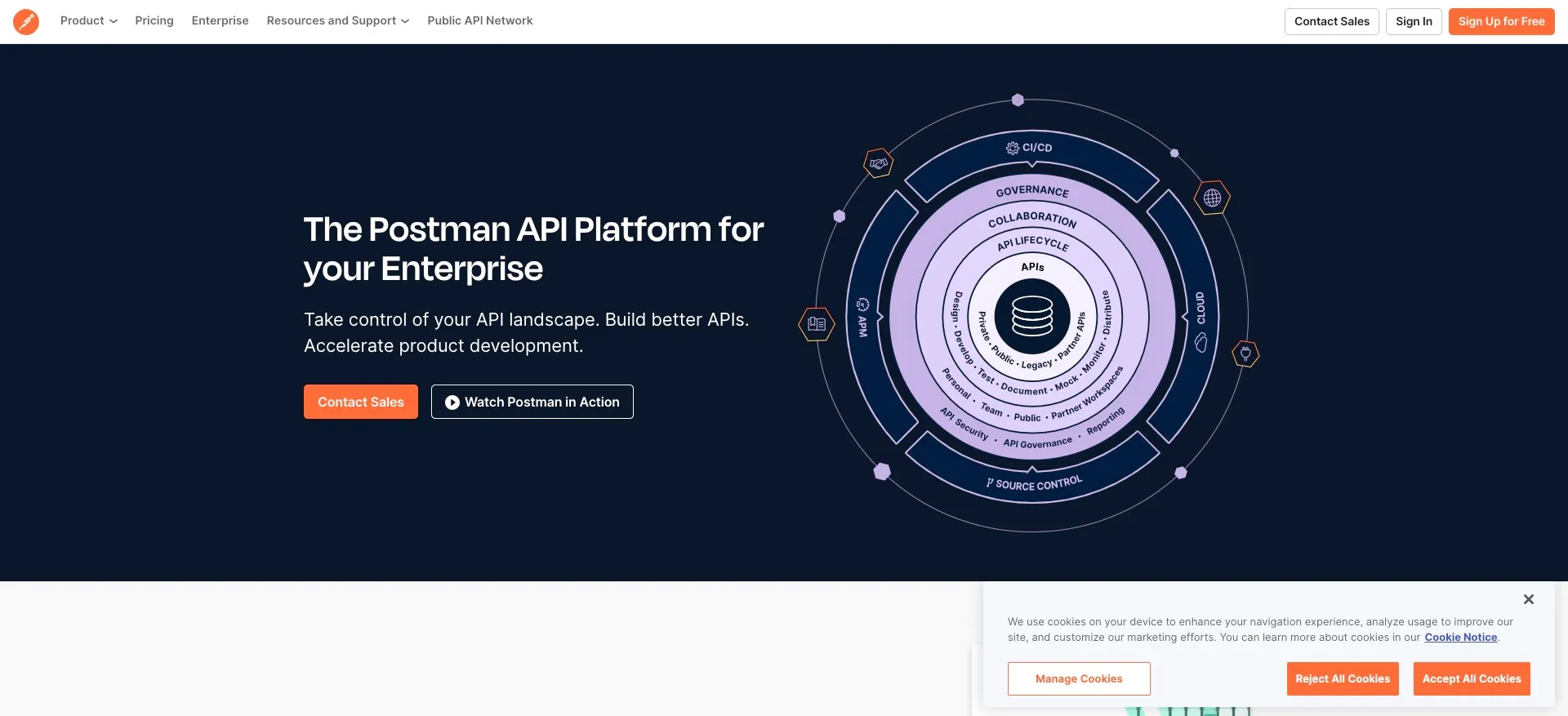This screenshot has height=716, width=1568.
Task: Click the GOVERNANCE ring label
Action: [x=1032, y=190]
